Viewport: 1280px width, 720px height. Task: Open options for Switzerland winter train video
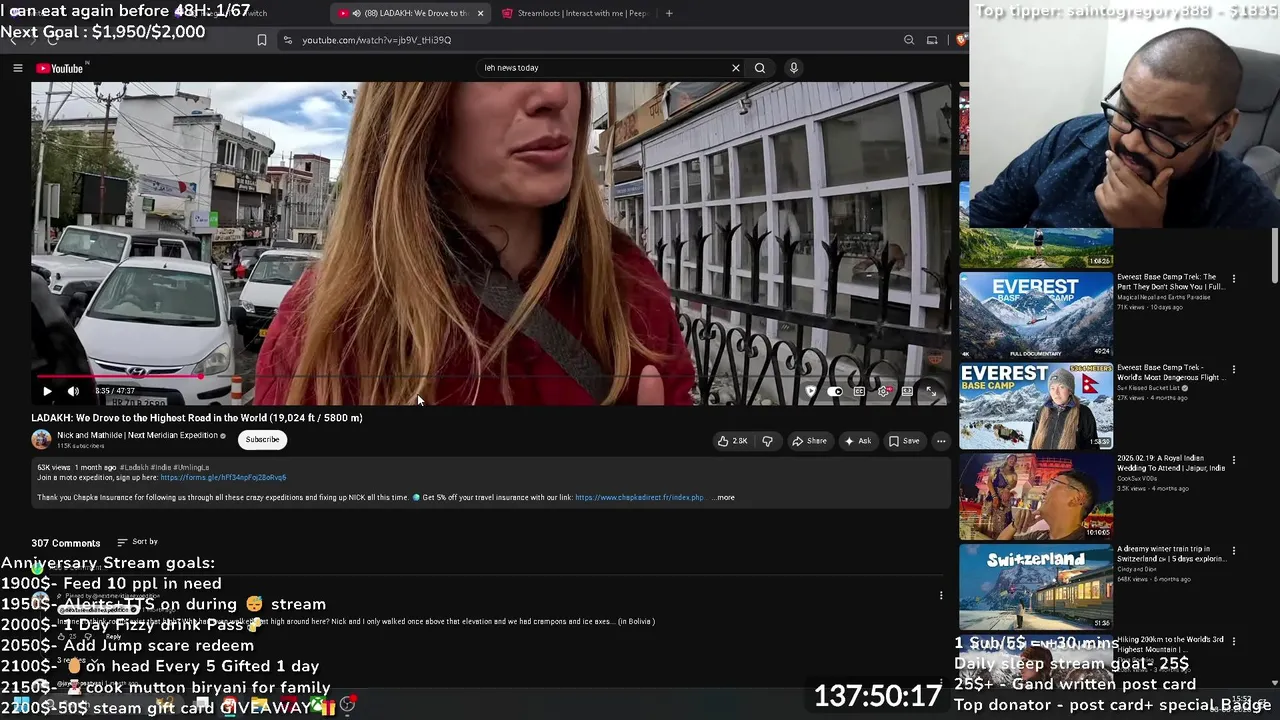(1234, 551)
